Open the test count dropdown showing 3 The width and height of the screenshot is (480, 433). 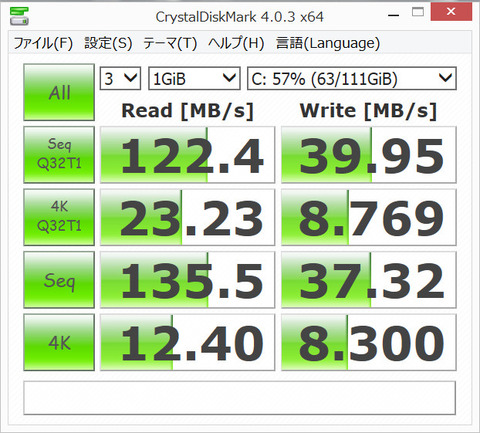(120, 79)
